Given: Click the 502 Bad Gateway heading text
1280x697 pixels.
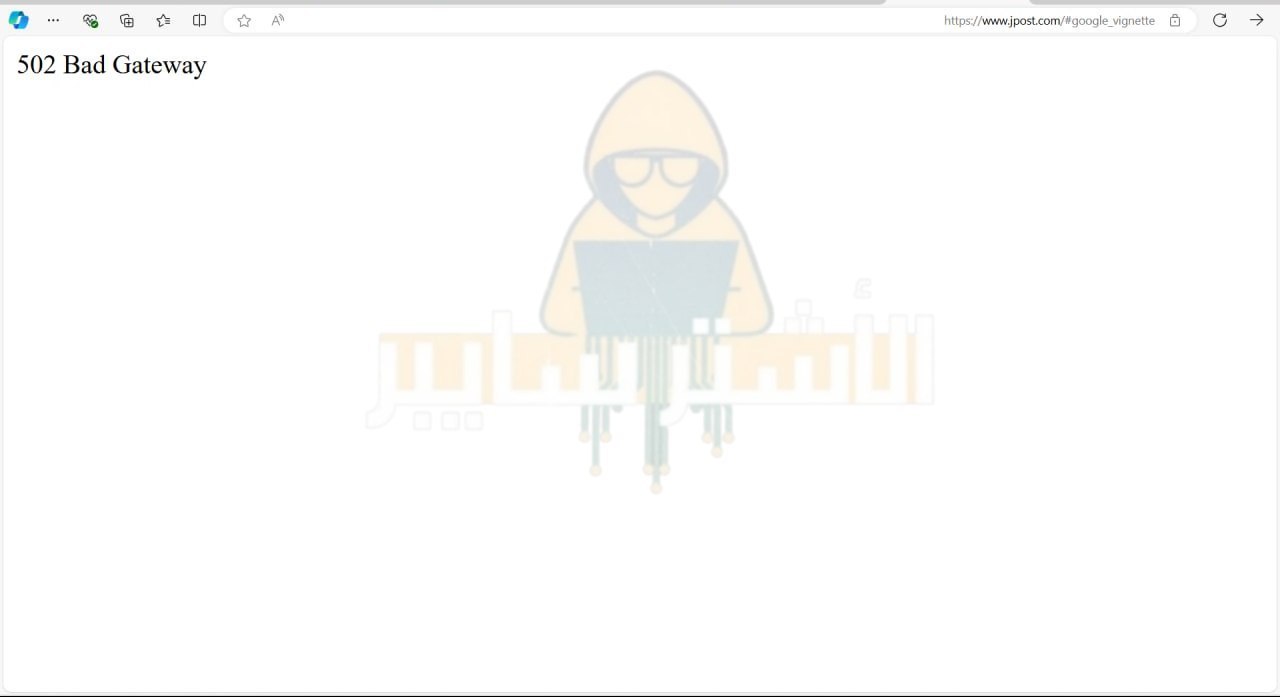Looking at the screenshot, I should tap(112, 65).
